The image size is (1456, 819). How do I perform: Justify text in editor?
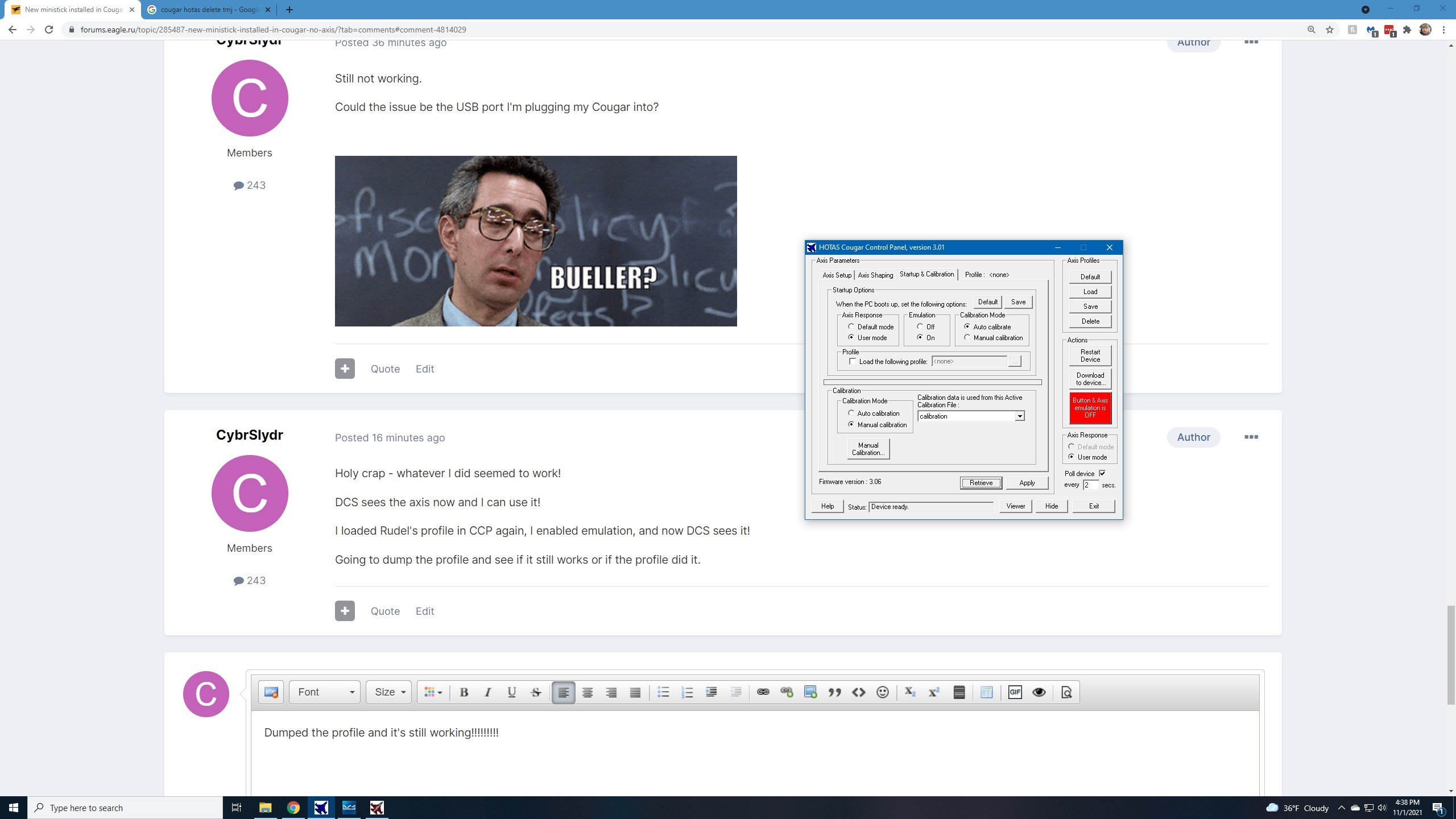635,692
